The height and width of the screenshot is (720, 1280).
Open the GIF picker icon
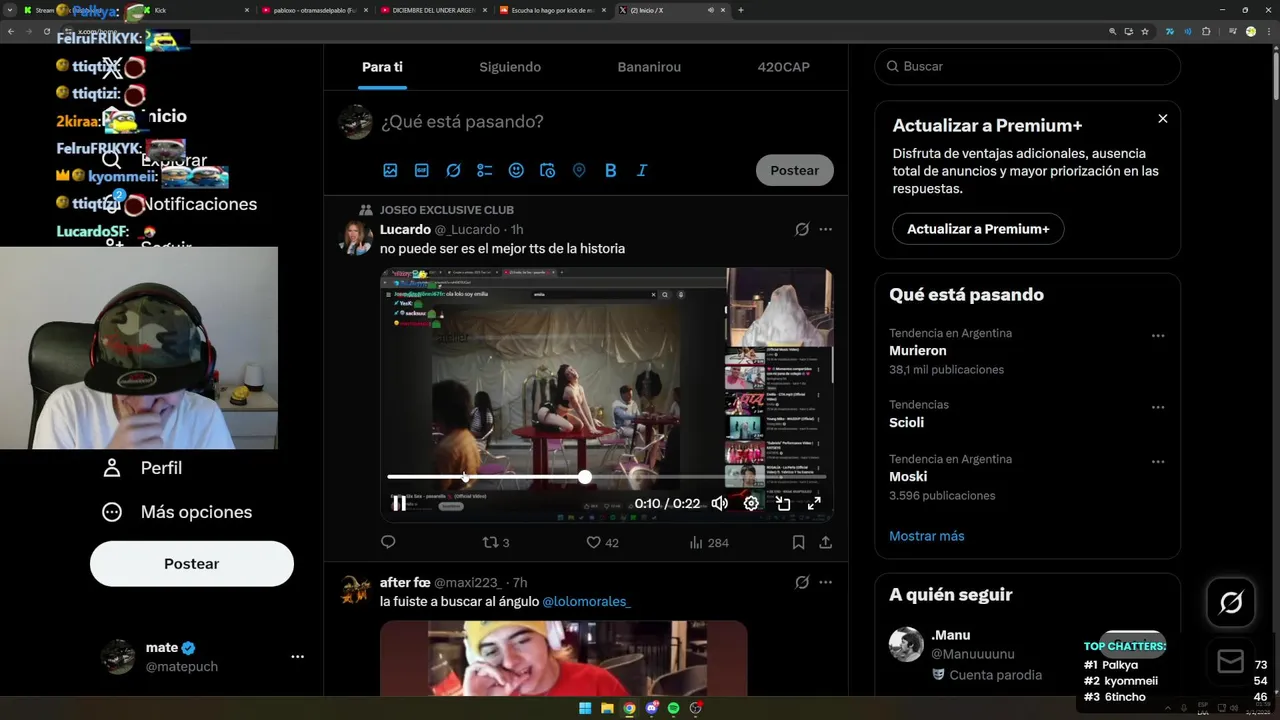422,171
